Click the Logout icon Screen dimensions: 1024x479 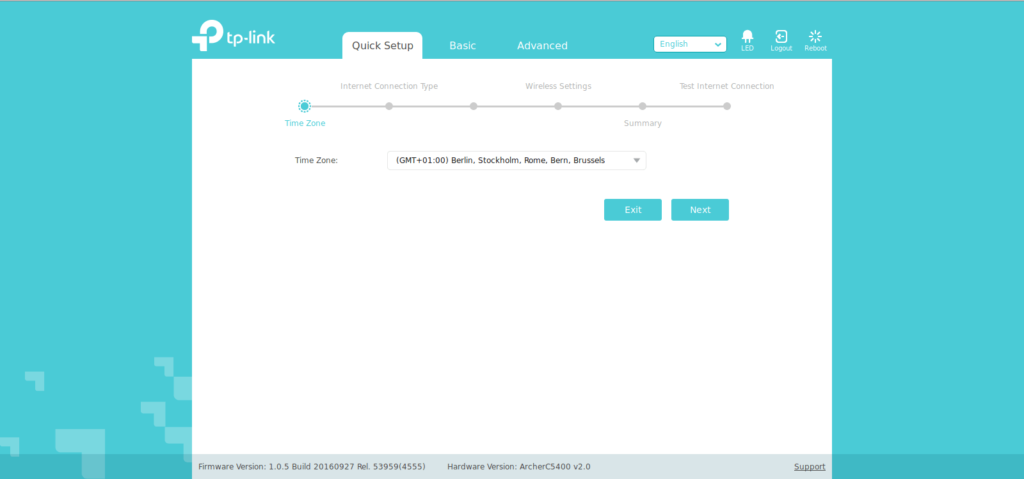coord(781,38)
